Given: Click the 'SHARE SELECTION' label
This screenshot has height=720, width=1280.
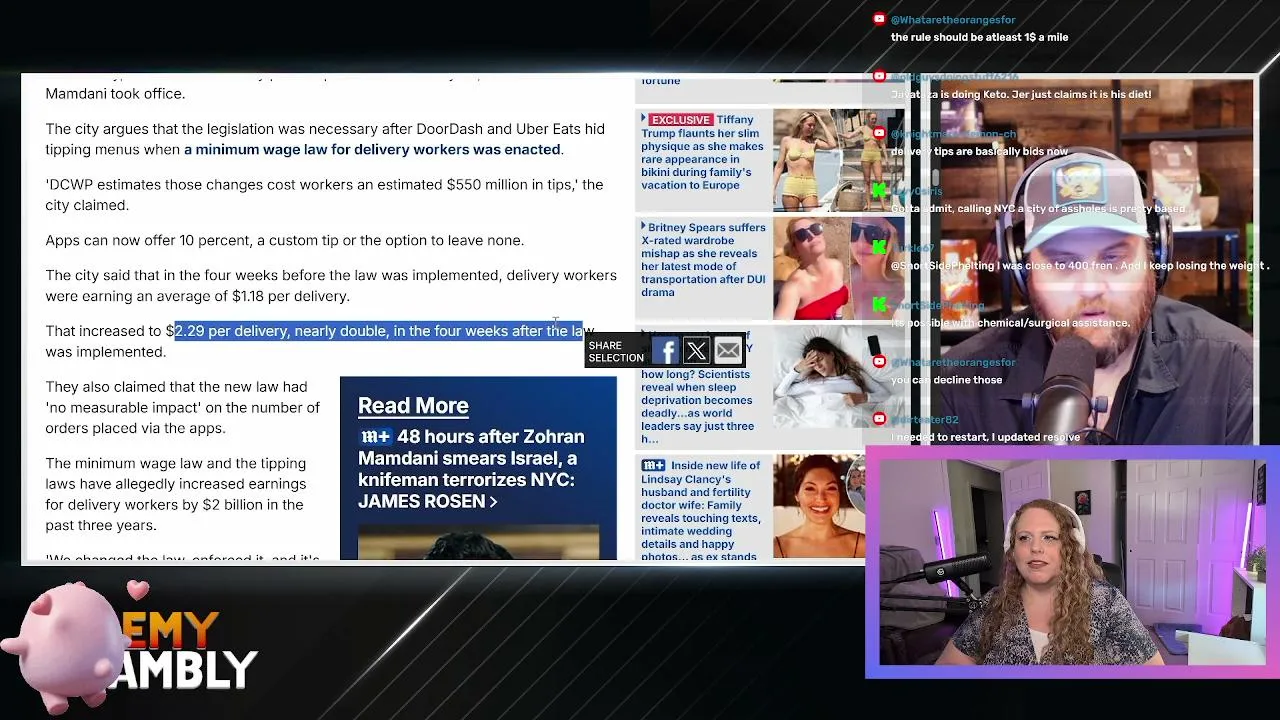Looking at the screenshot, I should tap(616, 352).
